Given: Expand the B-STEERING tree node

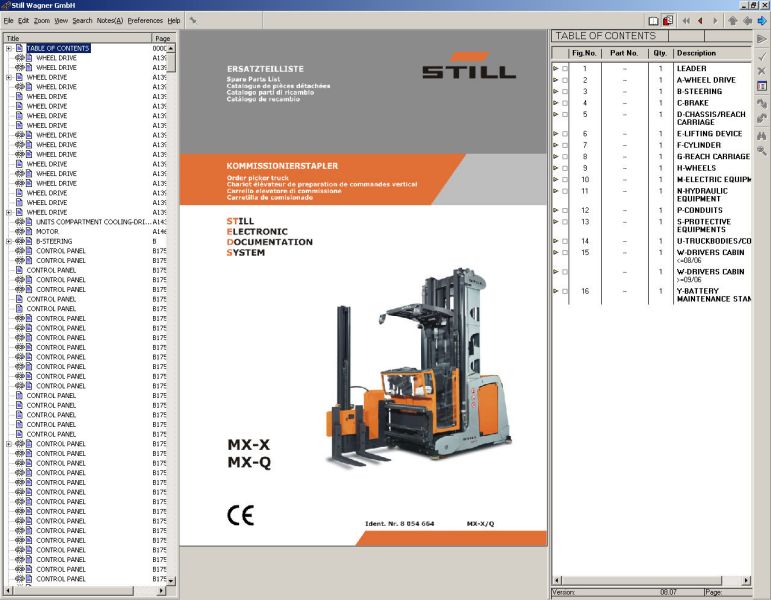Looking at the screenshot, I should (x=9, y=241).
